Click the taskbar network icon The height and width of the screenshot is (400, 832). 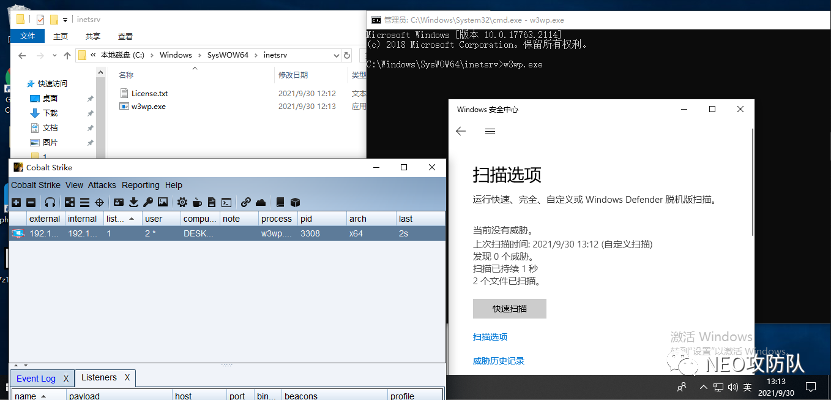718,387
